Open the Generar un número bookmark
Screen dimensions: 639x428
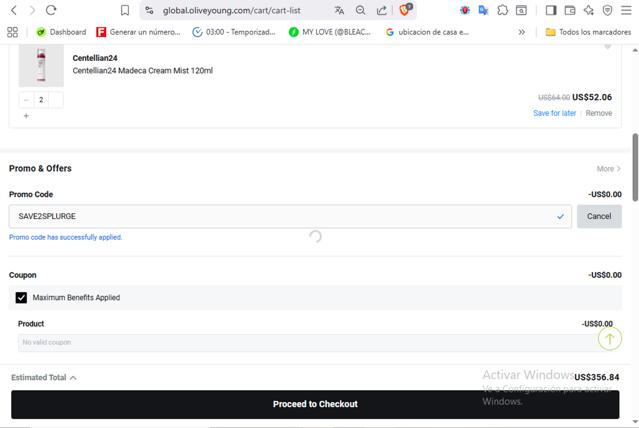(138, 32)
